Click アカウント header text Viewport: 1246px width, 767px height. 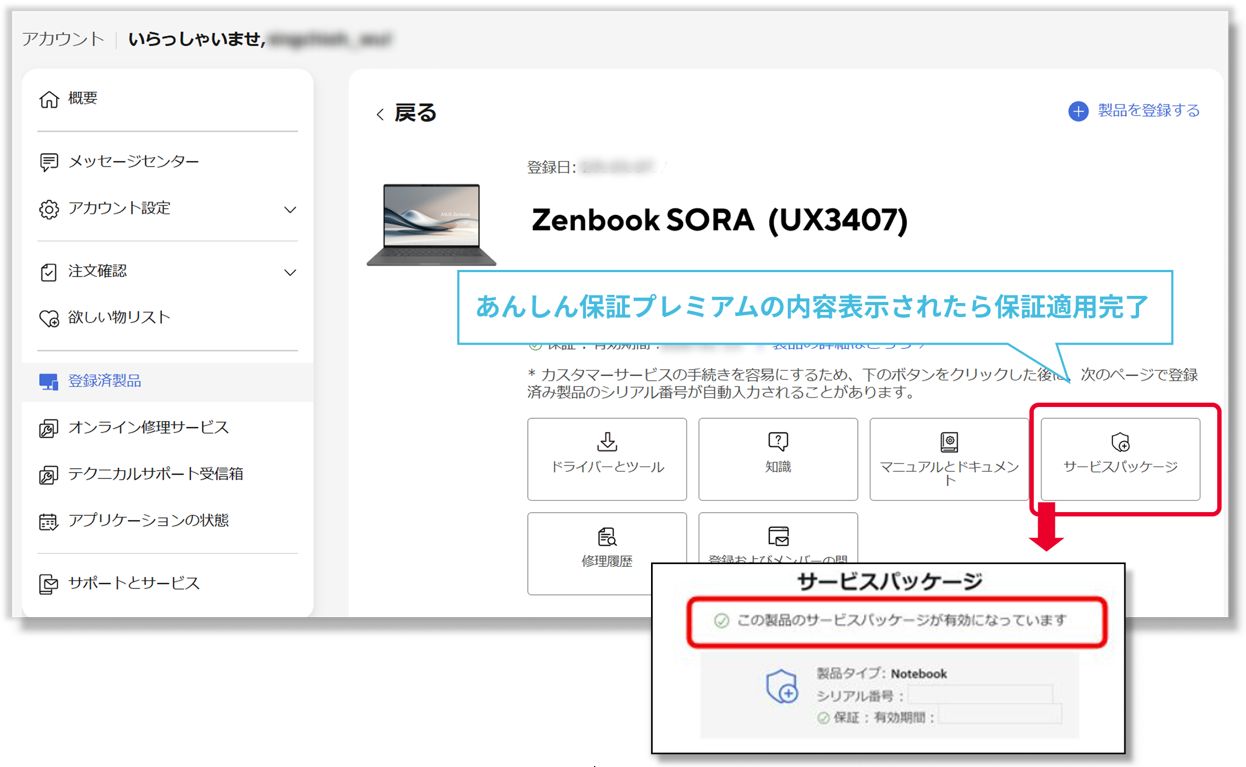pyautogui.click(x=63, y=39)
